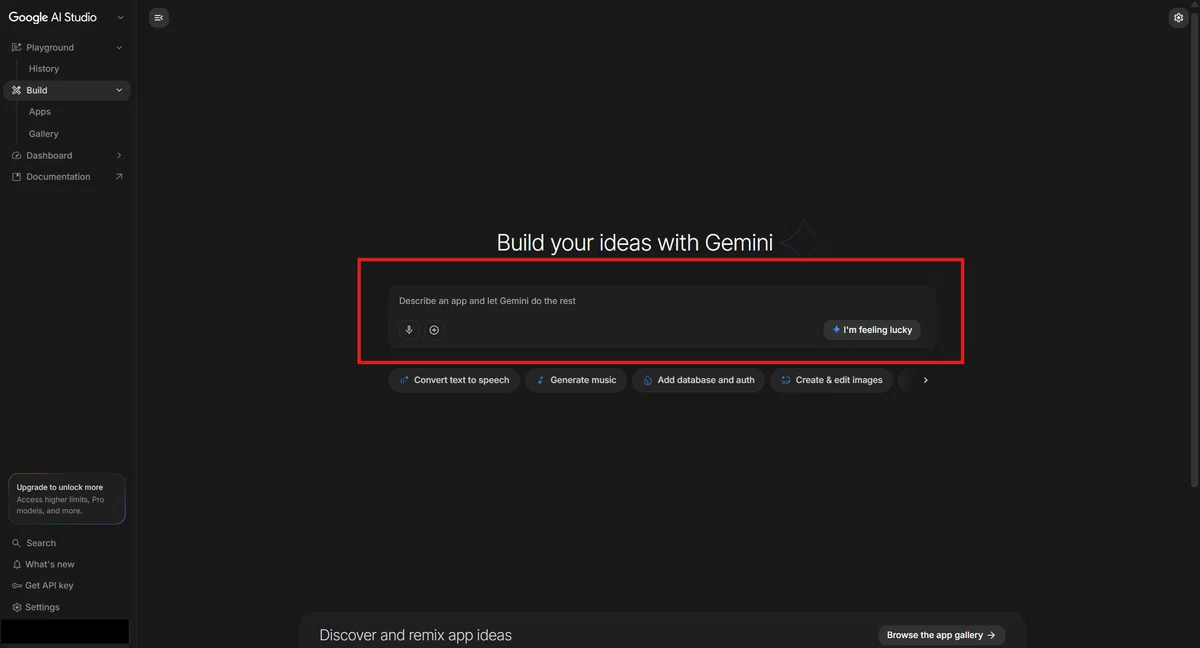Select the Generate music suggestion chip
This screenshot has height=648, width=1200.
click(x=576, y=380)
